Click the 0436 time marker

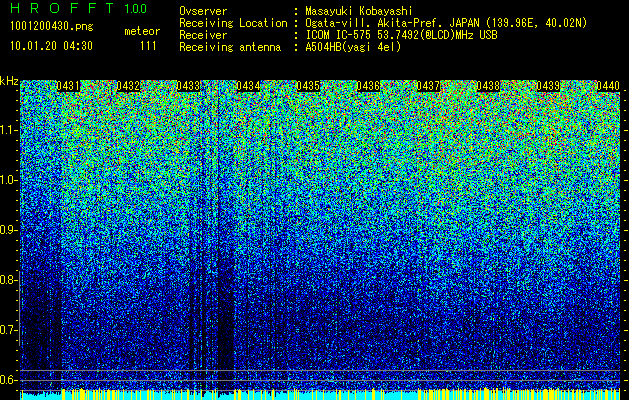pyautogui.click(x=368, y=86)
